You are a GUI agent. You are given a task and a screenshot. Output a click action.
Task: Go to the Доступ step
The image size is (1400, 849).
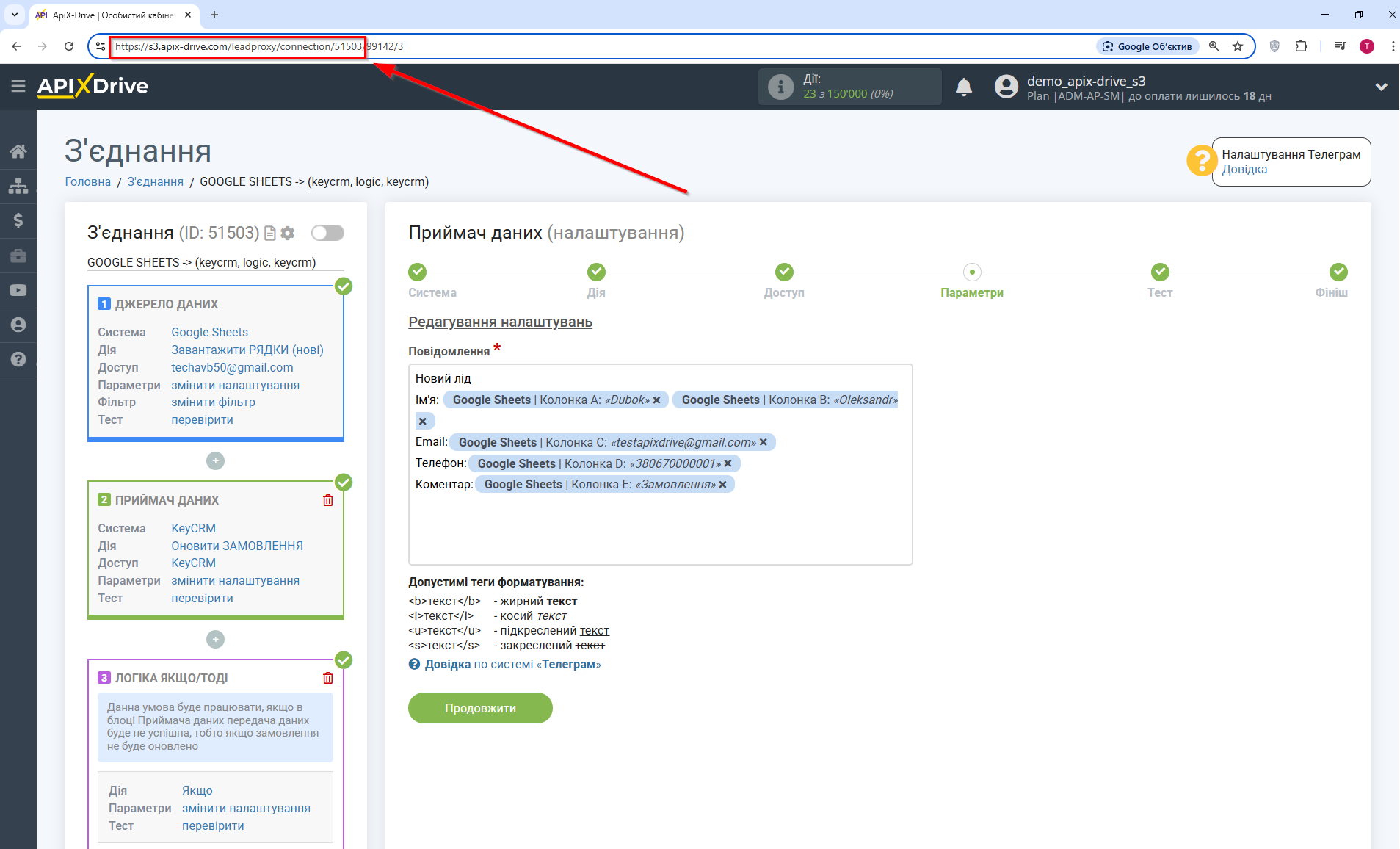[x=784, y=272]
